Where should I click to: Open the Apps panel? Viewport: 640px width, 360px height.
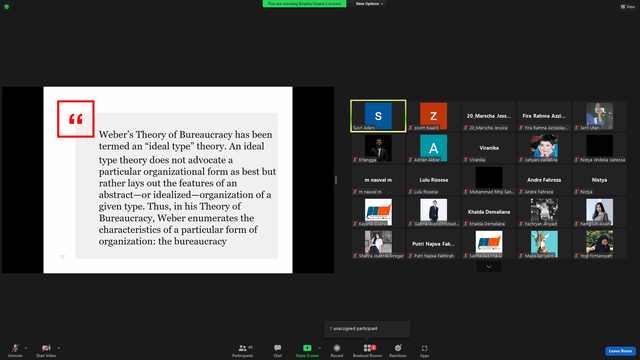pos(424,351)
